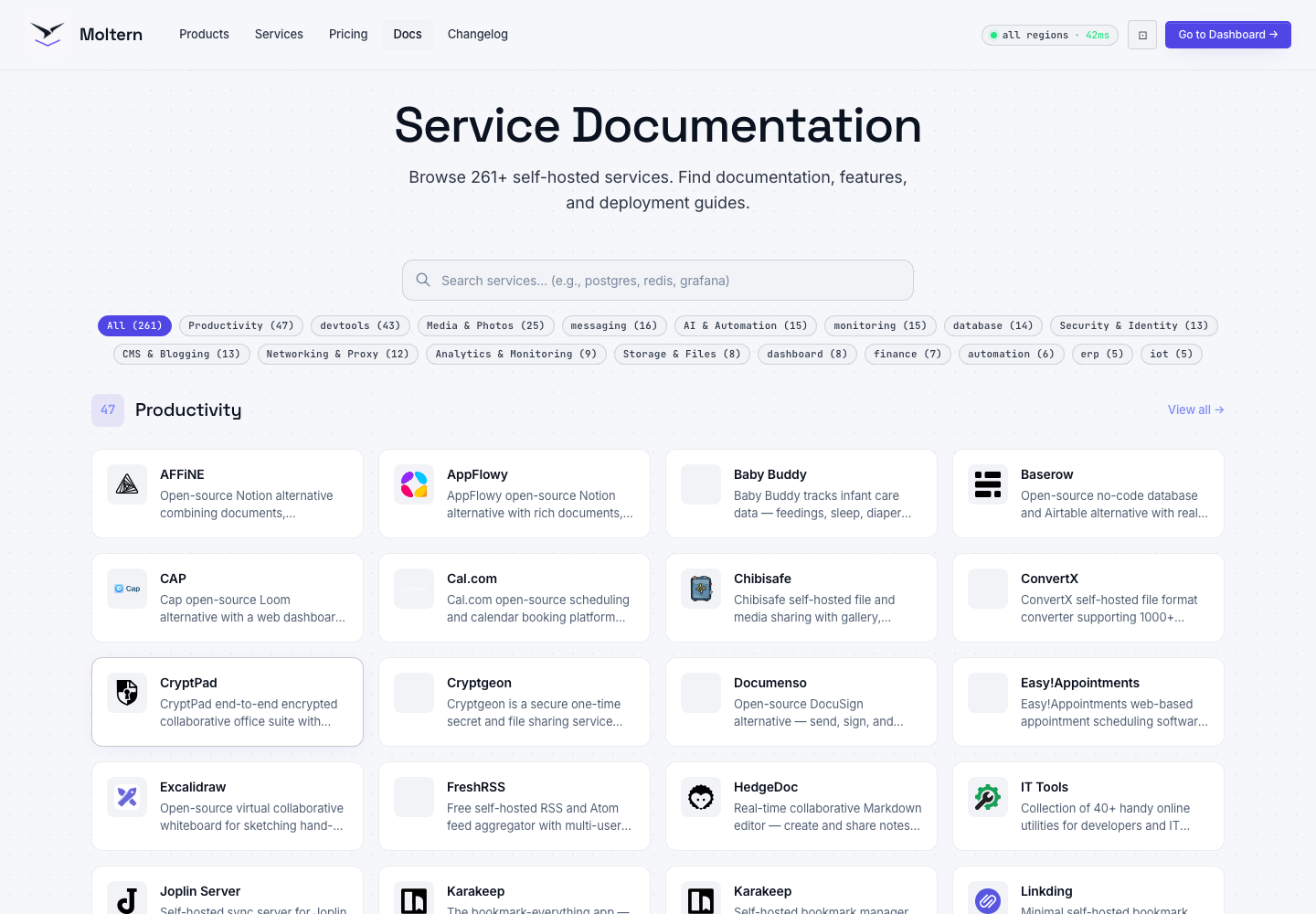Click the AFFiNE service icon
This screenshot has width=1316, height=914.
click(127, 484)
